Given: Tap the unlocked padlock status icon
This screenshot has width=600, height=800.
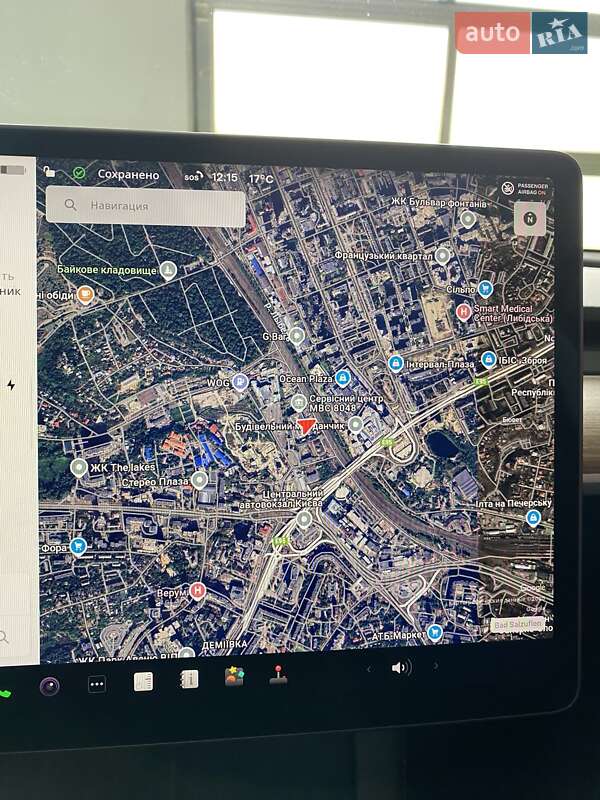Looking at the screenshot, I should tap(49, 171).
